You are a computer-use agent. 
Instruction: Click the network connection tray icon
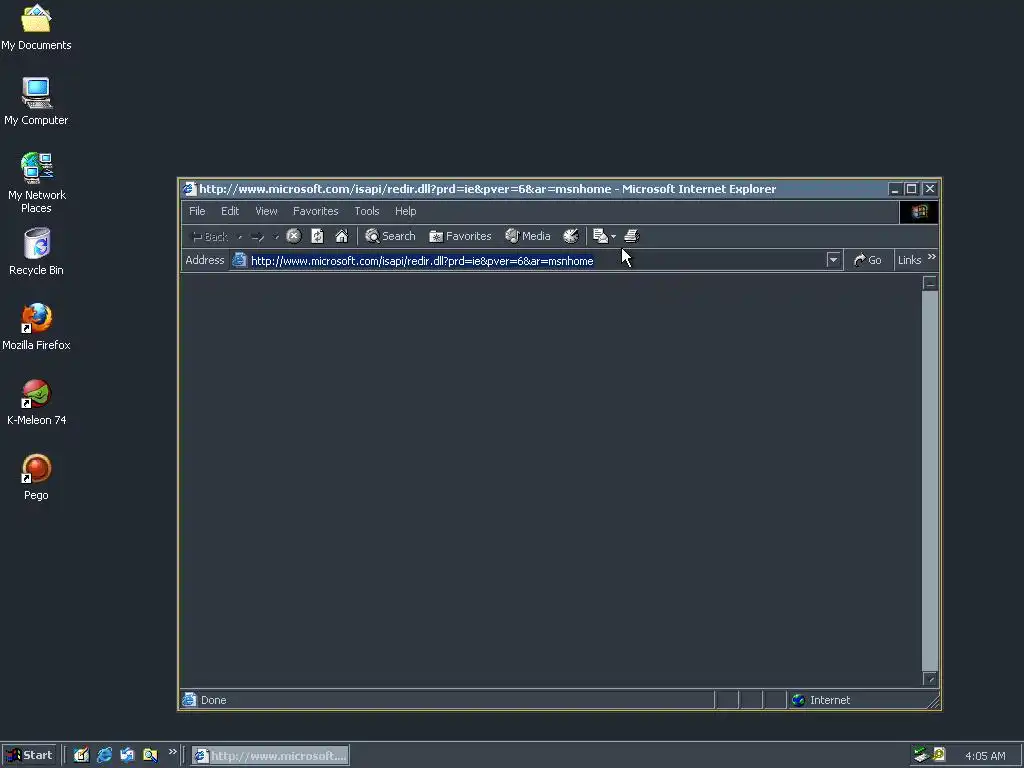pos(921,755)
